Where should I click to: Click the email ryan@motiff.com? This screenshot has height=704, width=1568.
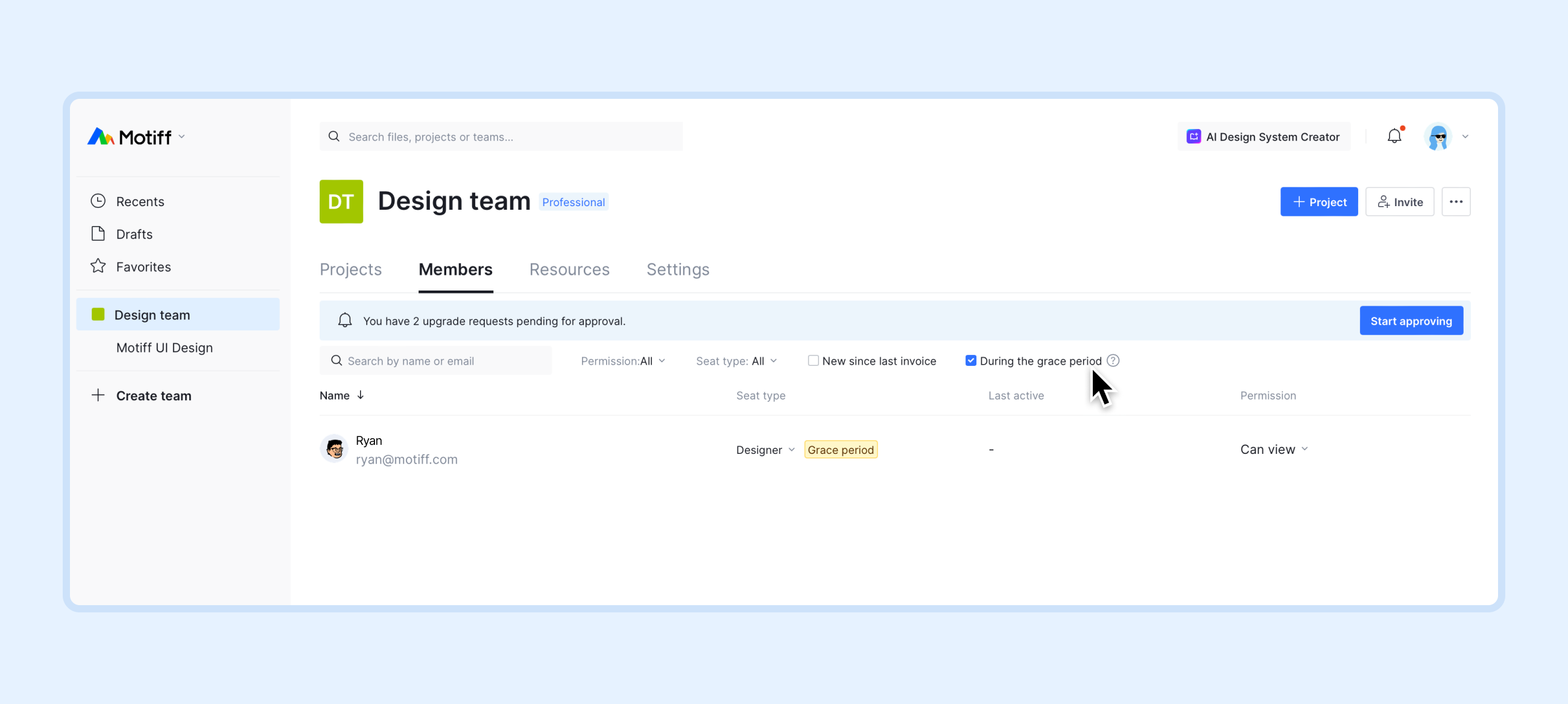[x=406, y=459]
